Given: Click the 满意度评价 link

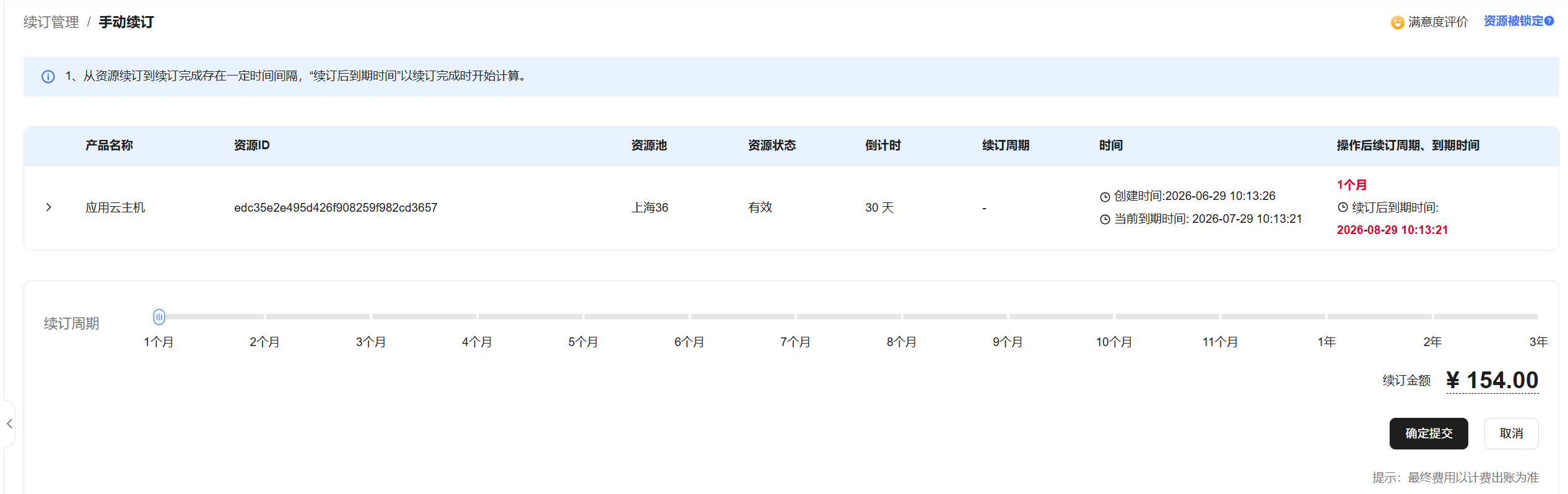Looking at the screenshot, I should (1438, 22).
